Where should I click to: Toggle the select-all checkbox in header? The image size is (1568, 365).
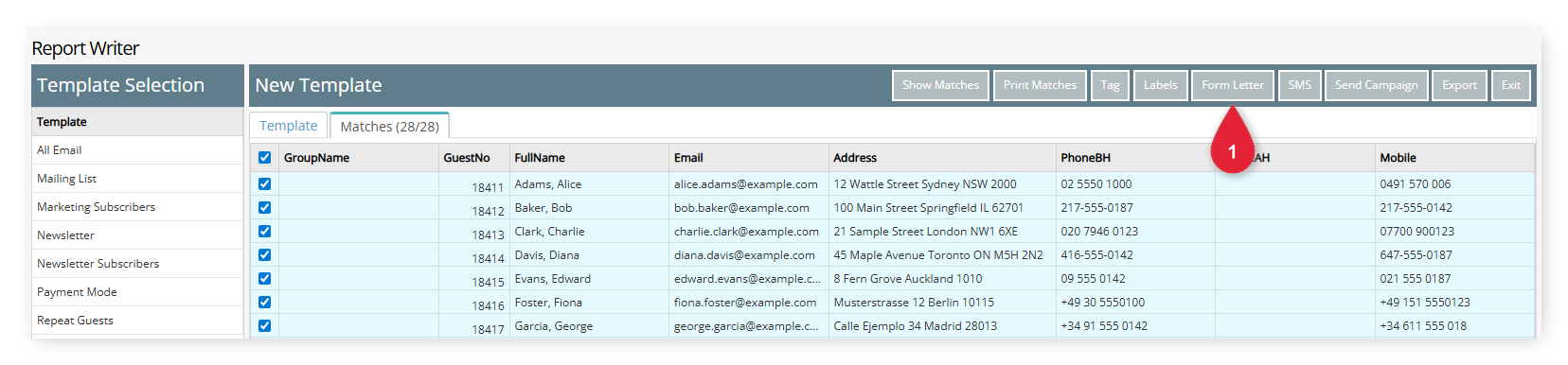point(264,158)
